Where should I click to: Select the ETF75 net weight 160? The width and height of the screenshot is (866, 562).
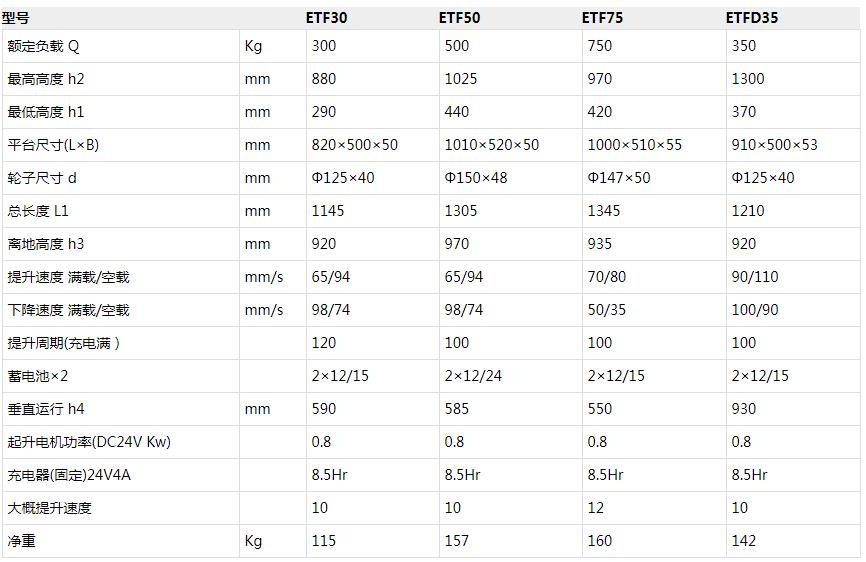point(600,541)
